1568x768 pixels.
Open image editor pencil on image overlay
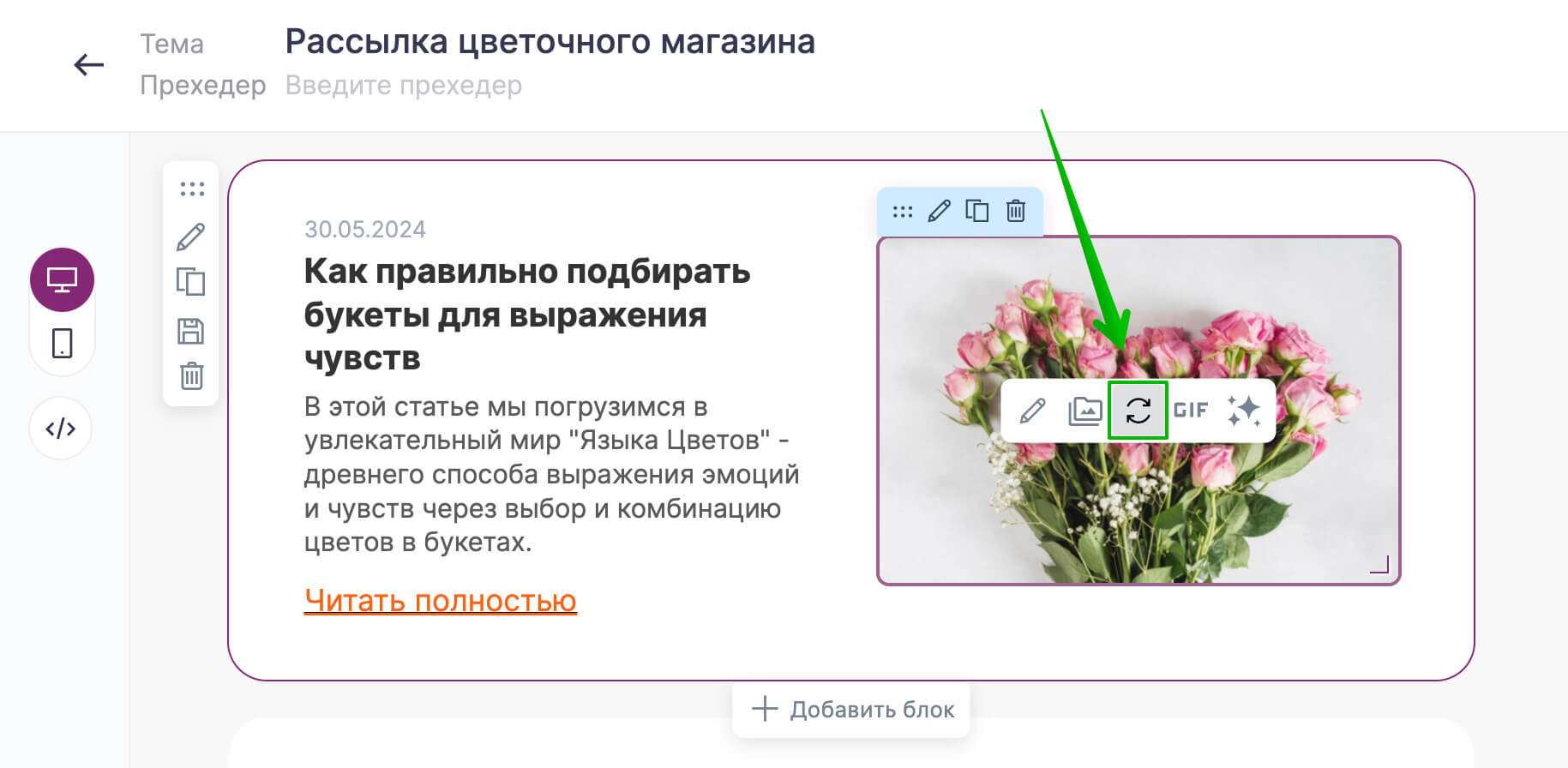(1032, 411)
